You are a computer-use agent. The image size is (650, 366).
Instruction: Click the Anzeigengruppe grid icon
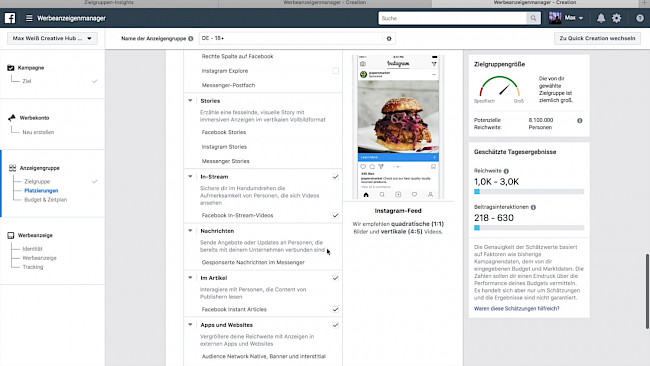[12, 168]
